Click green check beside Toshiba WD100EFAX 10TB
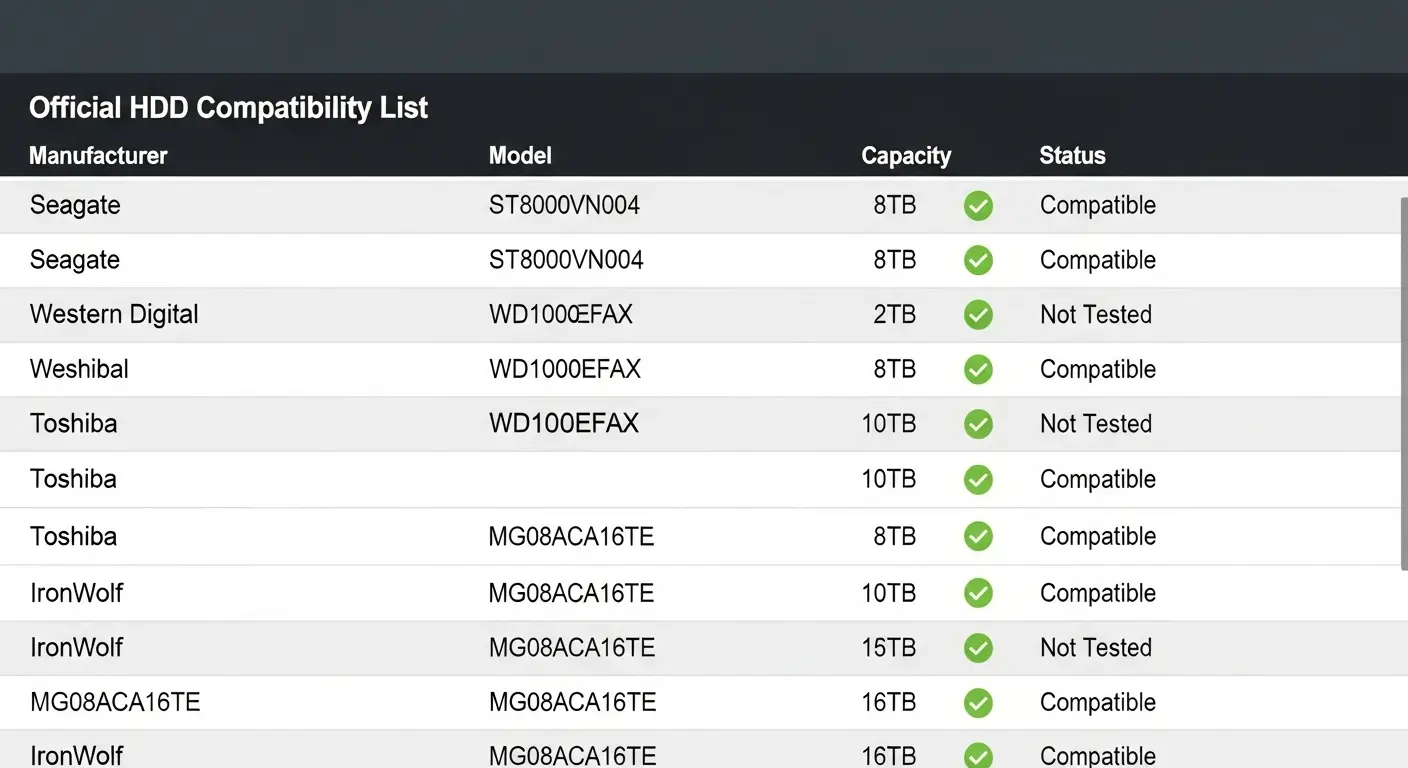Screen dimensions: 1408x768 pos(978,424)
